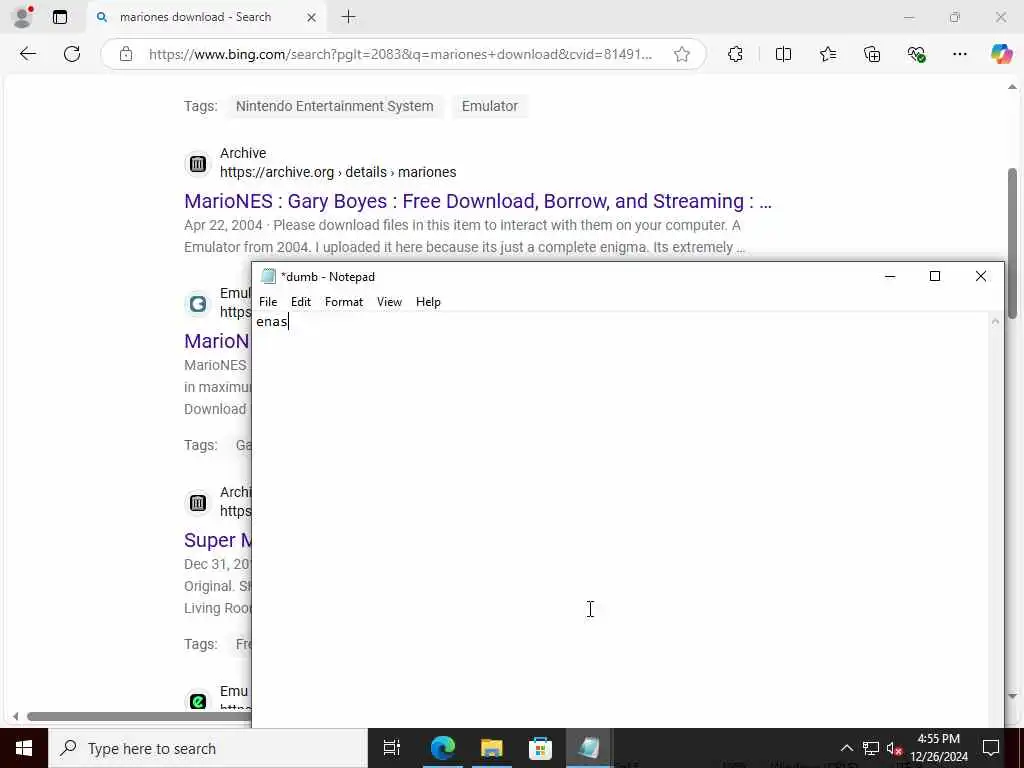Open File Explorer from taskbar
Screen dimensions: 1024x768
[x=491, y=748]
